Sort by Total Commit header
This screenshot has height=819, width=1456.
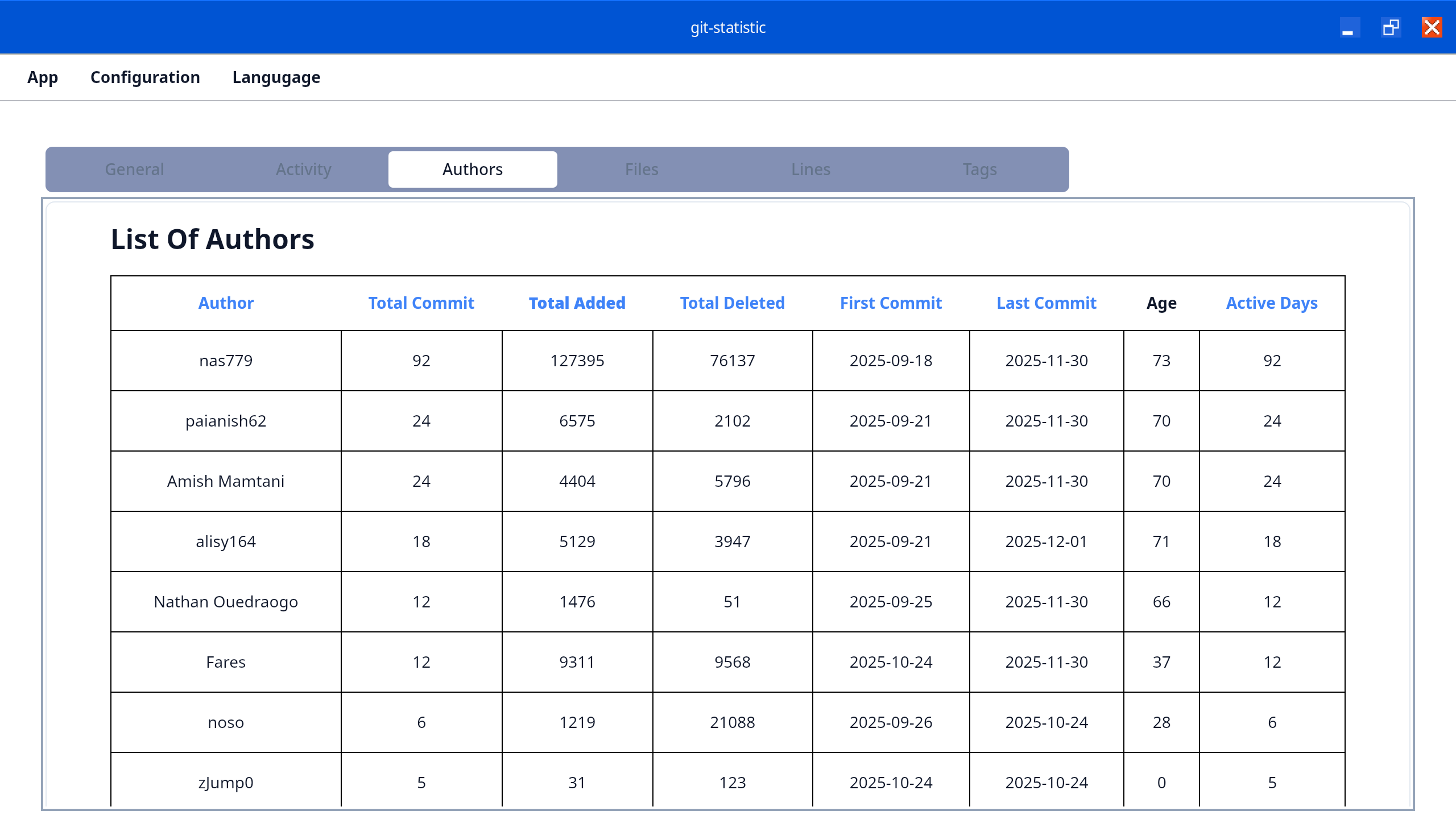[421, 303]
